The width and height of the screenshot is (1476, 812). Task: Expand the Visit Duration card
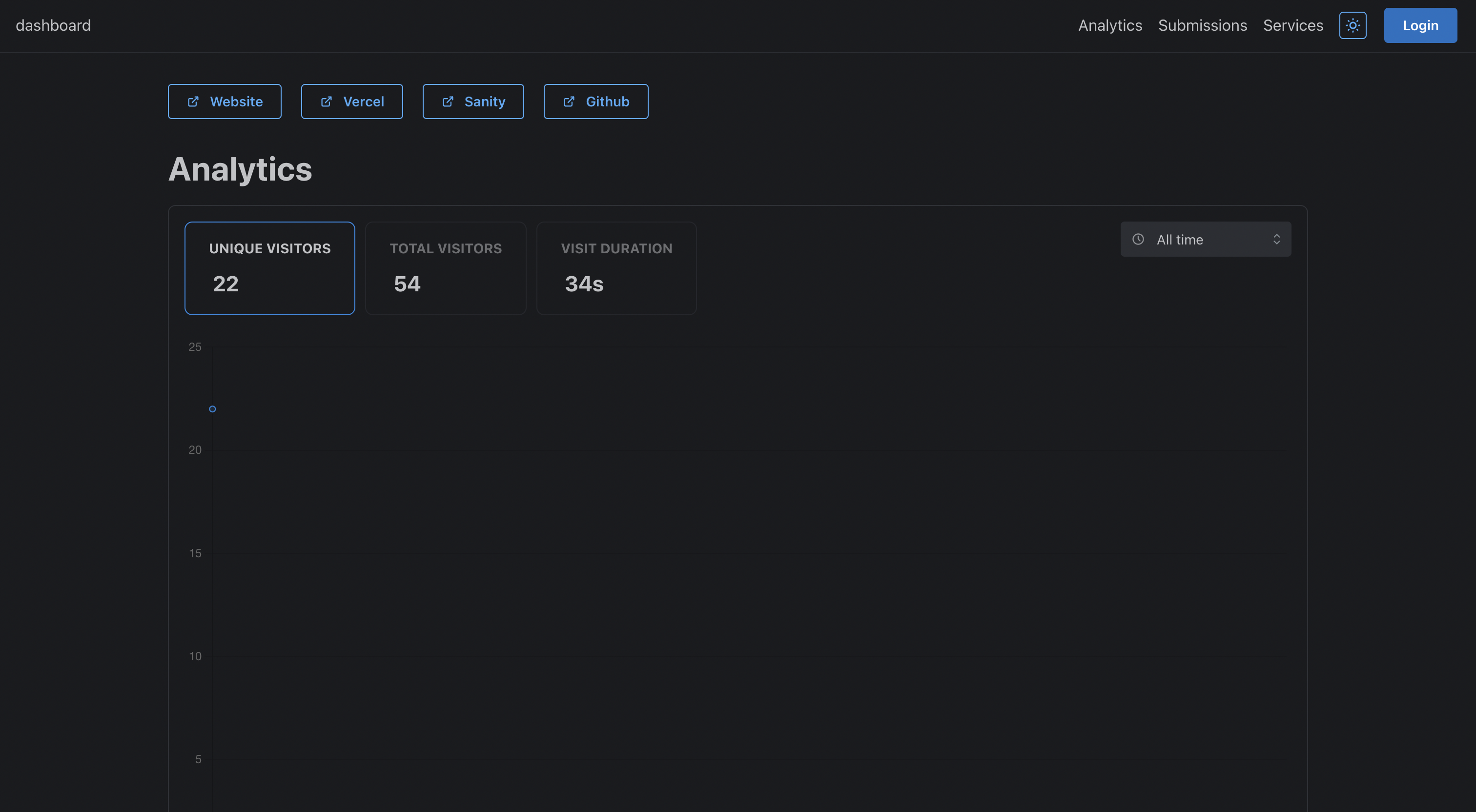click(x=616, y=267)
